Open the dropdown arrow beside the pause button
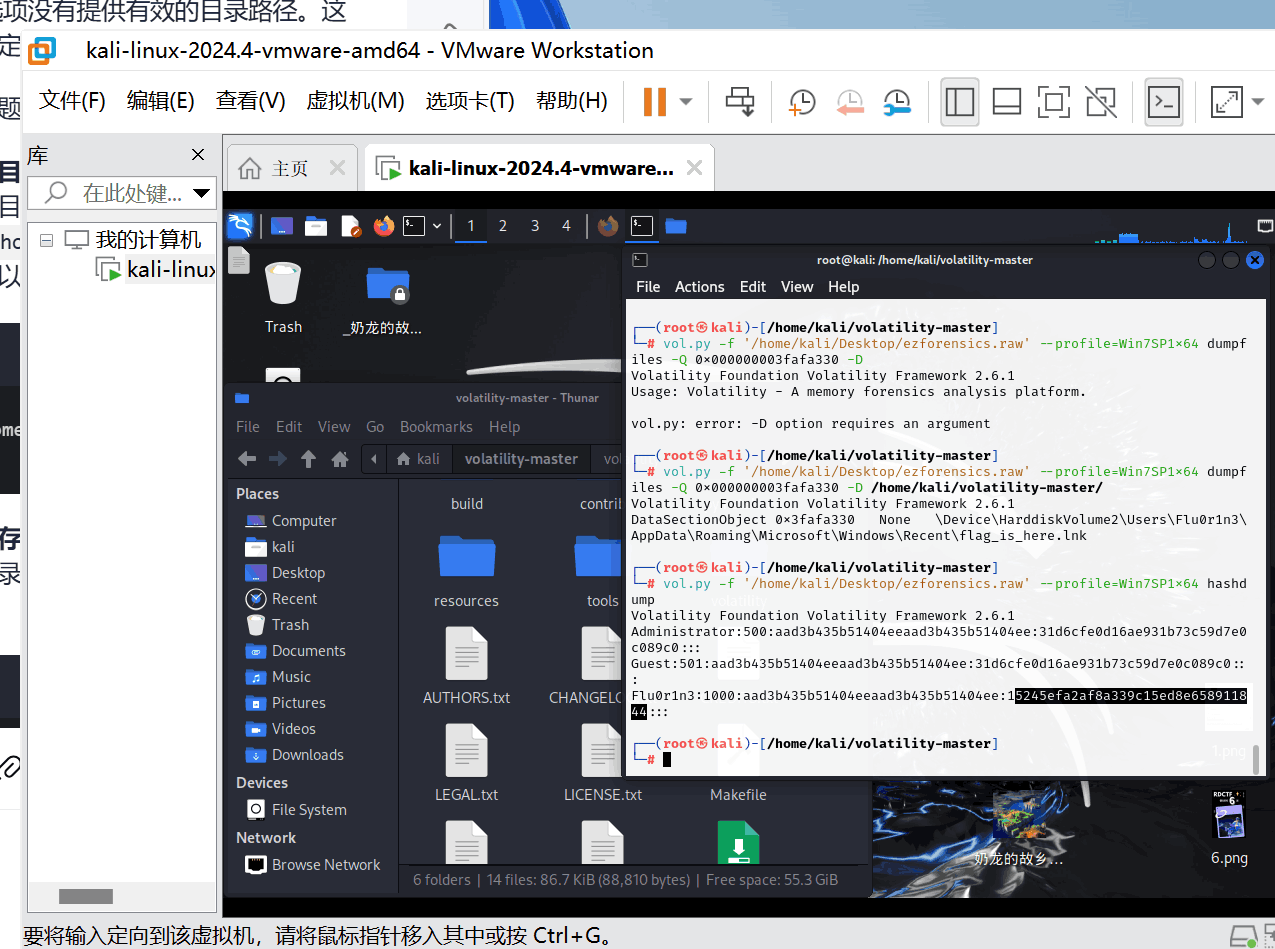Screen dimensions: 1275x949 tap(686, 101)
